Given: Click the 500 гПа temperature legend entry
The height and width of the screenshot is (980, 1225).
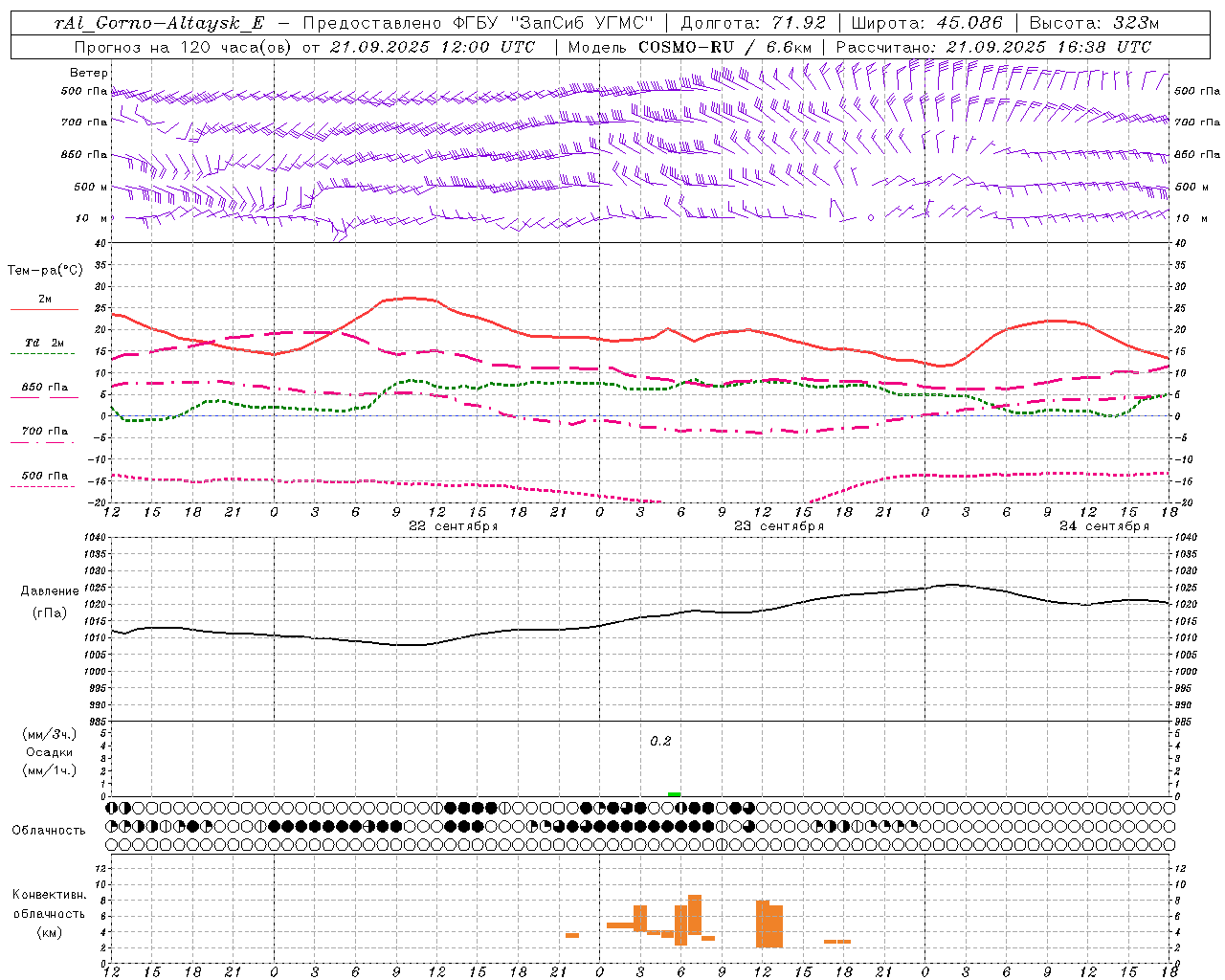Looking at the screenshot, I should 45,476.
